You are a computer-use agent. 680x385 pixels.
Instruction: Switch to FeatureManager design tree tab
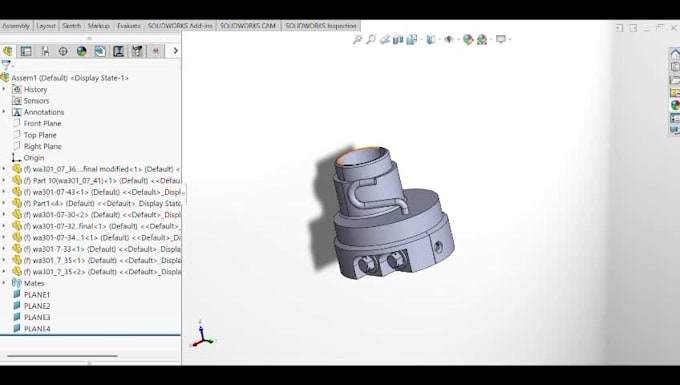8,51
